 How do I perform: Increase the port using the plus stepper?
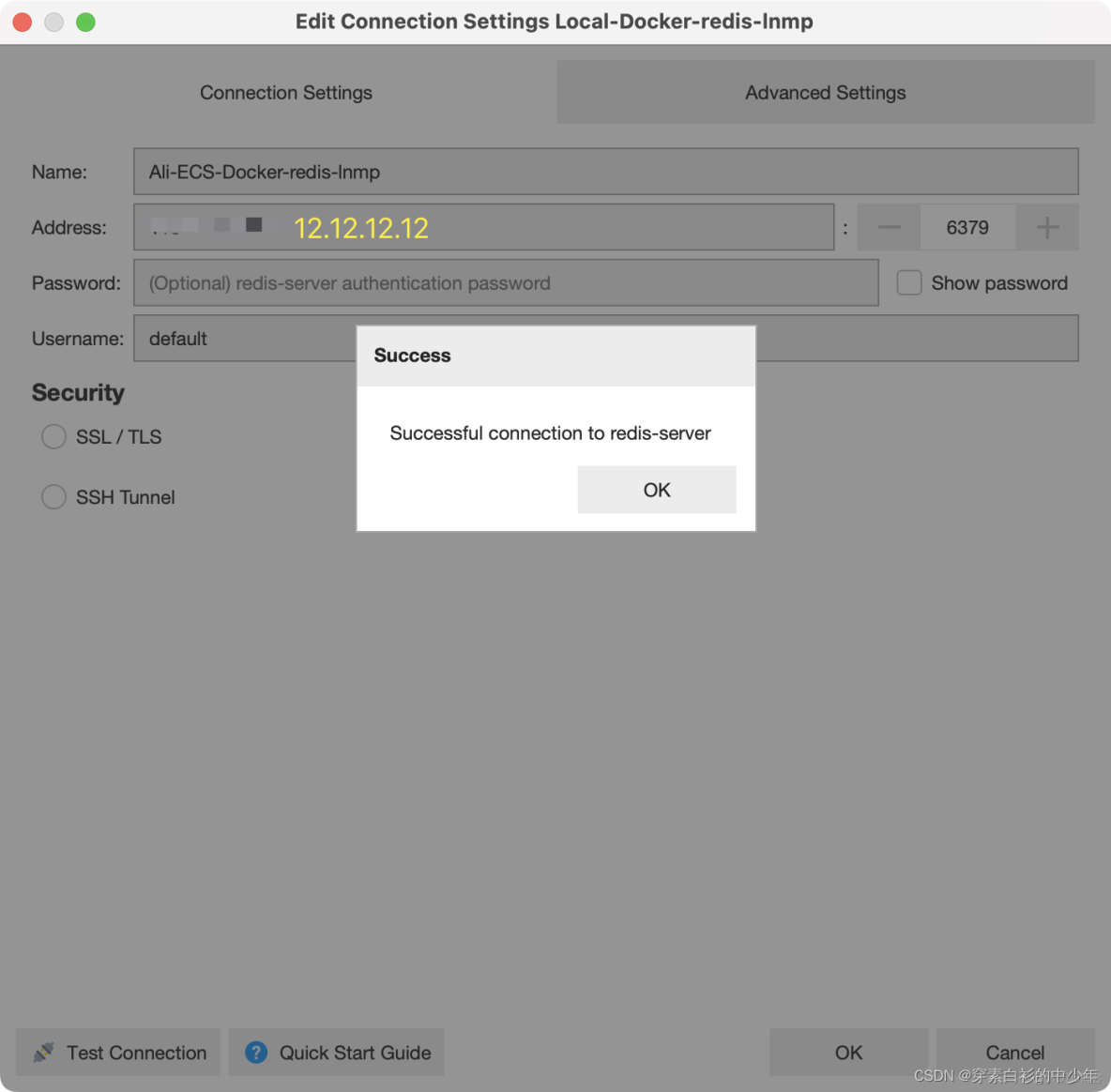tap(1046, 227)
